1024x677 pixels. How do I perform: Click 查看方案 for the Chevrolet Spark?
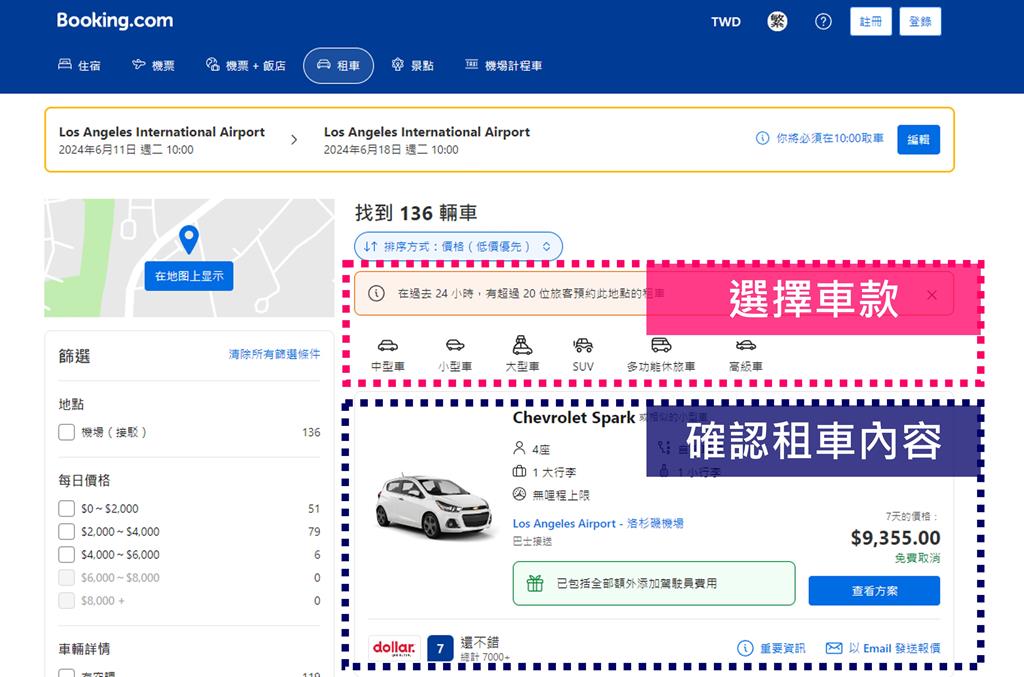(874, 591)
